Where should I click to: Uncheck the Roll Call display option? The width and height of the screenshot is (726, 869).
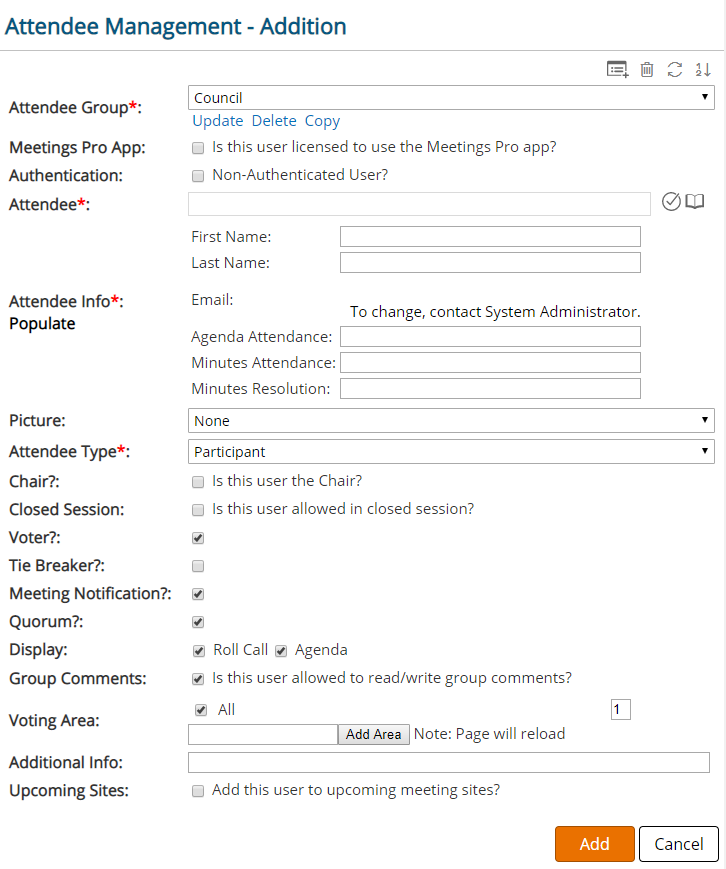pyautogui.click(x=197, y=650)
